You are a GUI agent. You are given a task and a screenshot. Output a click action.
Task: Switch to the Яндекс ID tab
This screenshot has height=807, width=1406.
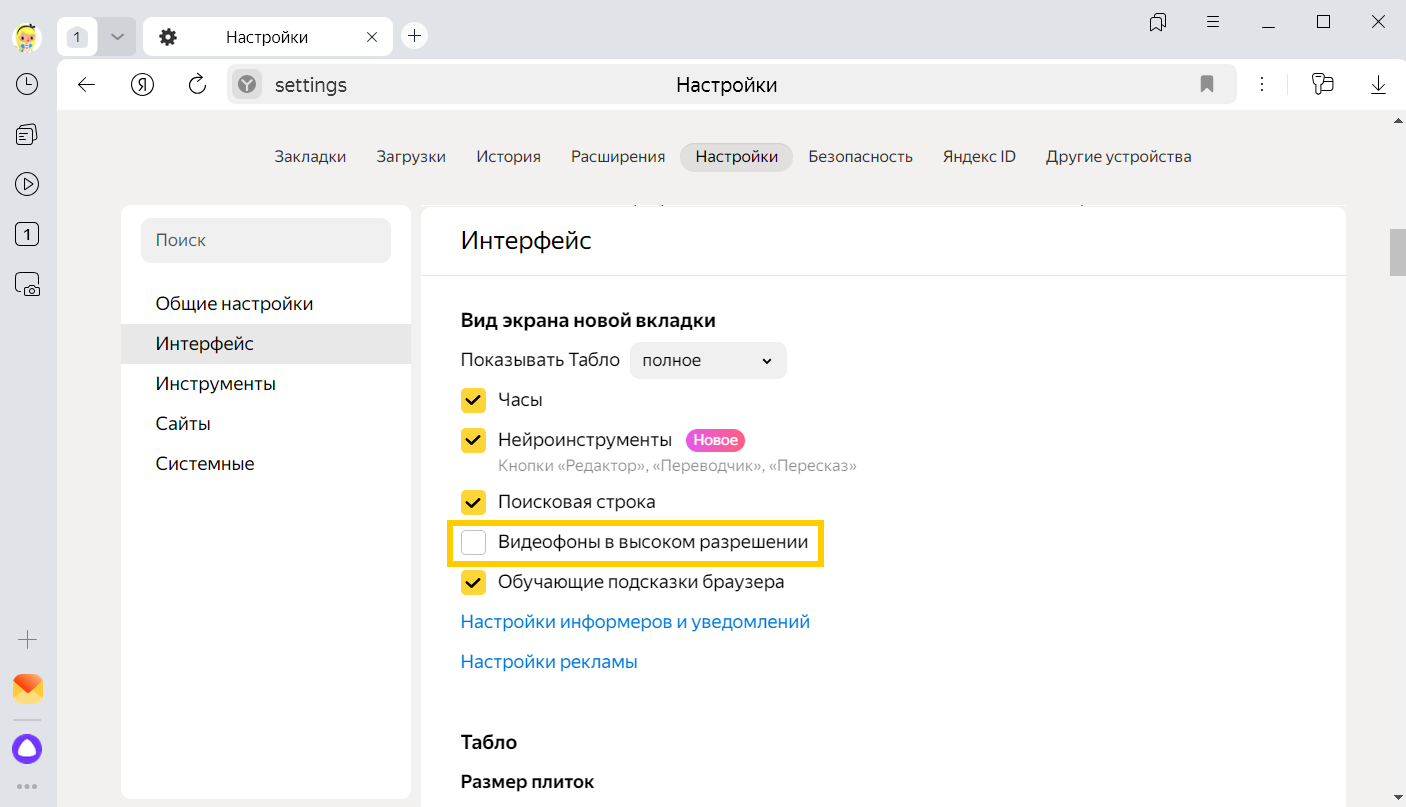click(x=979, y=156)
